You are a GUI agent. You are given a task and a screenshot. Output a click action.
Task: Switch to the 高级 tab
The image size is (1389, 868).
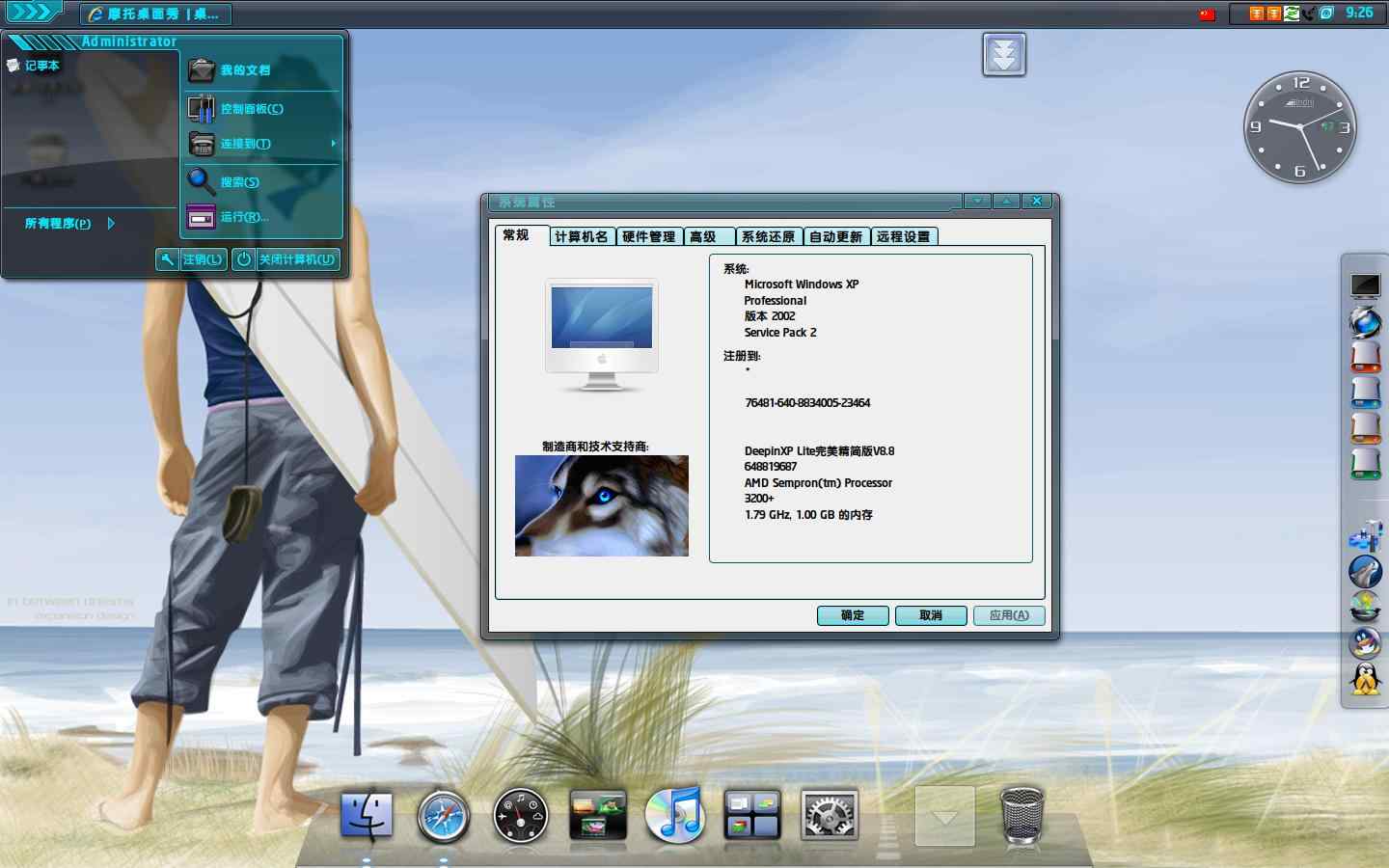point(709,236)
